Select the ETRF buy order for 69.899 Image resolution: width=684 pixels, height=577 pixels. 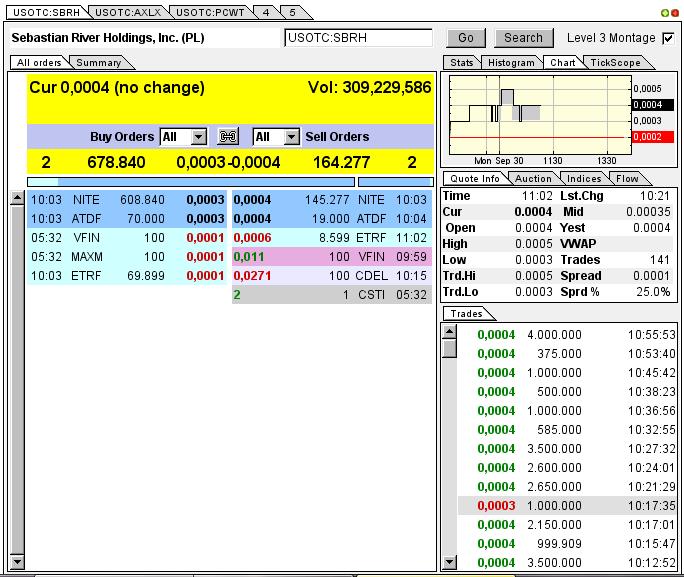pyautogui.click(x=127, y=276)
